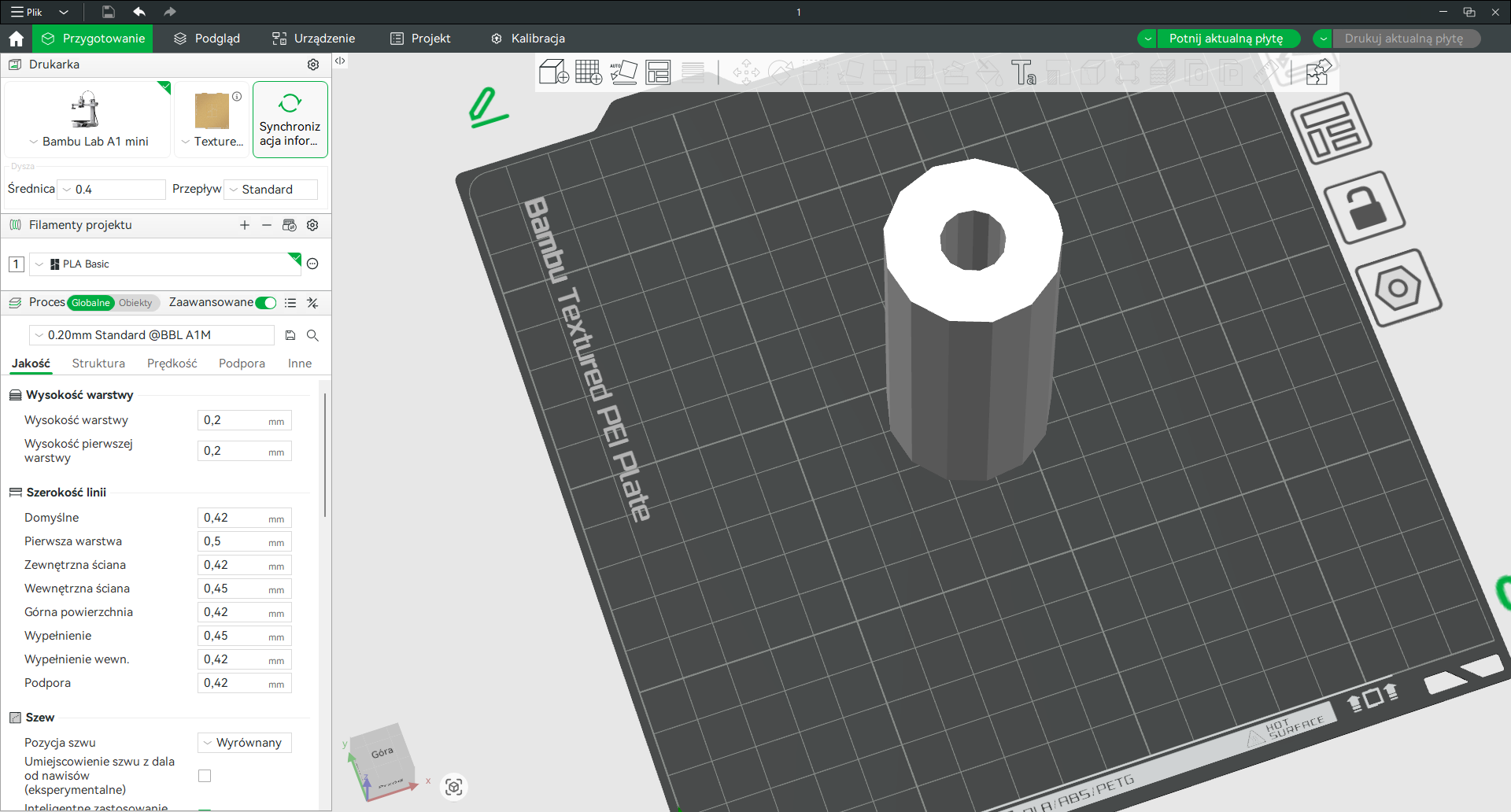Fit the view using the camera icon near the view cube
Image resolution: width=1511 pixels, height=812 pixels.
click(x=454, y=787)
